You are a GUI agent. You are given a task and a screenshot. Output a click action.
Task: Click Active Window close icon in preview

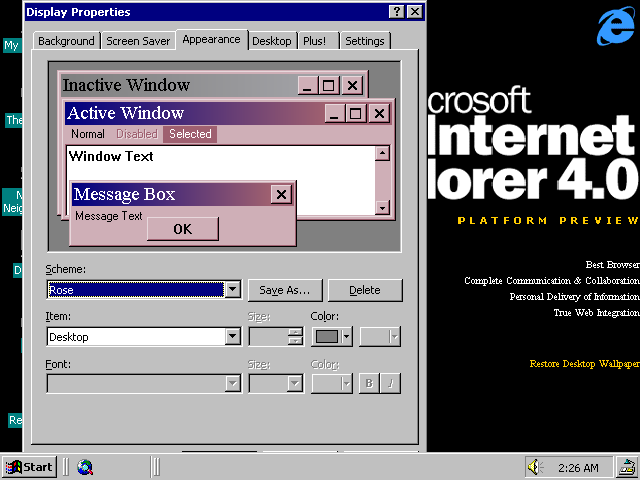coord(379,113)
